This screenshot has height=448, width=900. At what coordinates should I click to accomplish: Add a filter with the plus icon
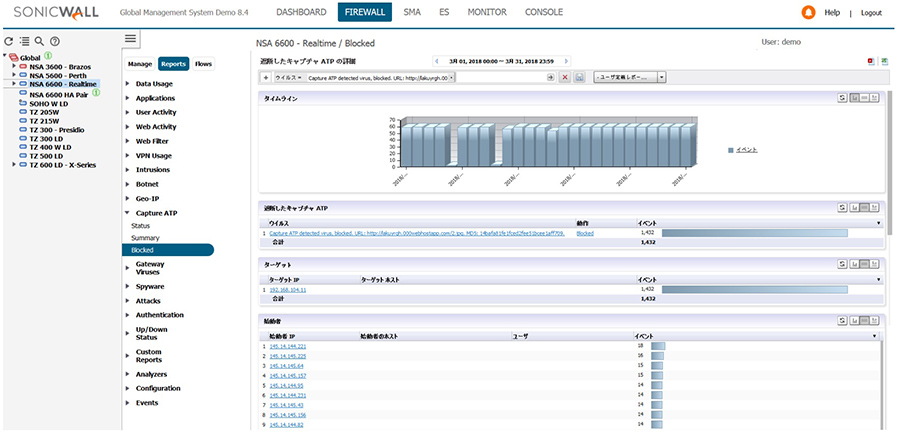pyautogui.click(x=266, y=77)
